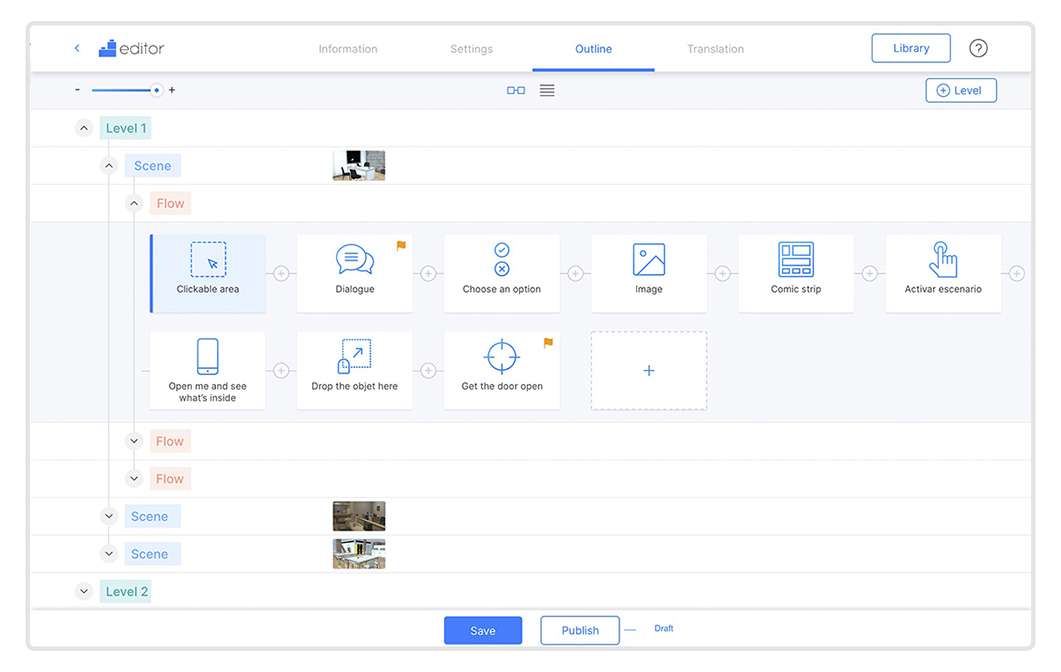Save the project
Viewport: 1061px width, 672px height.
pyautogui.click(x=482, y=630)
